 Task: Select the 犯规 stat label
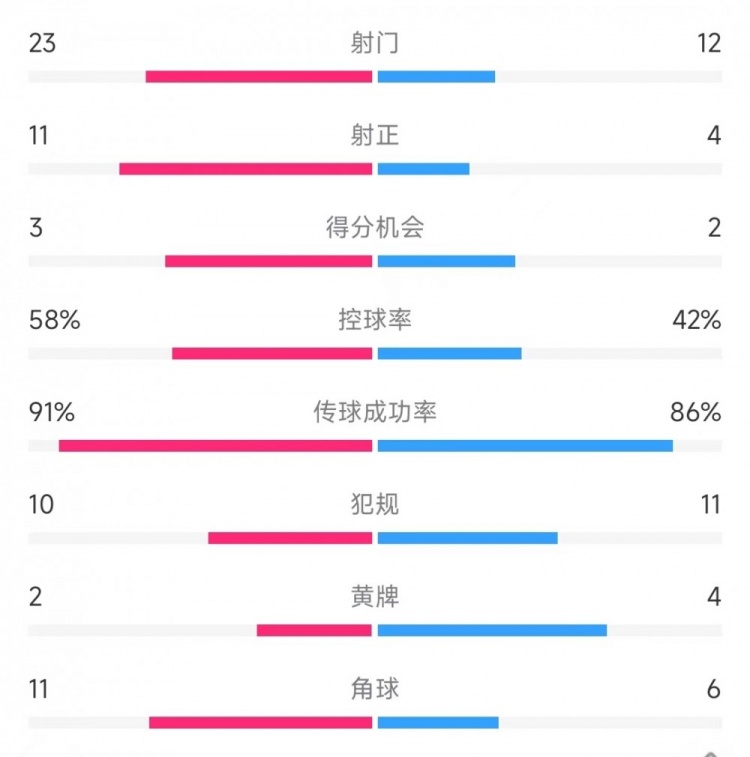click(375, 504)
